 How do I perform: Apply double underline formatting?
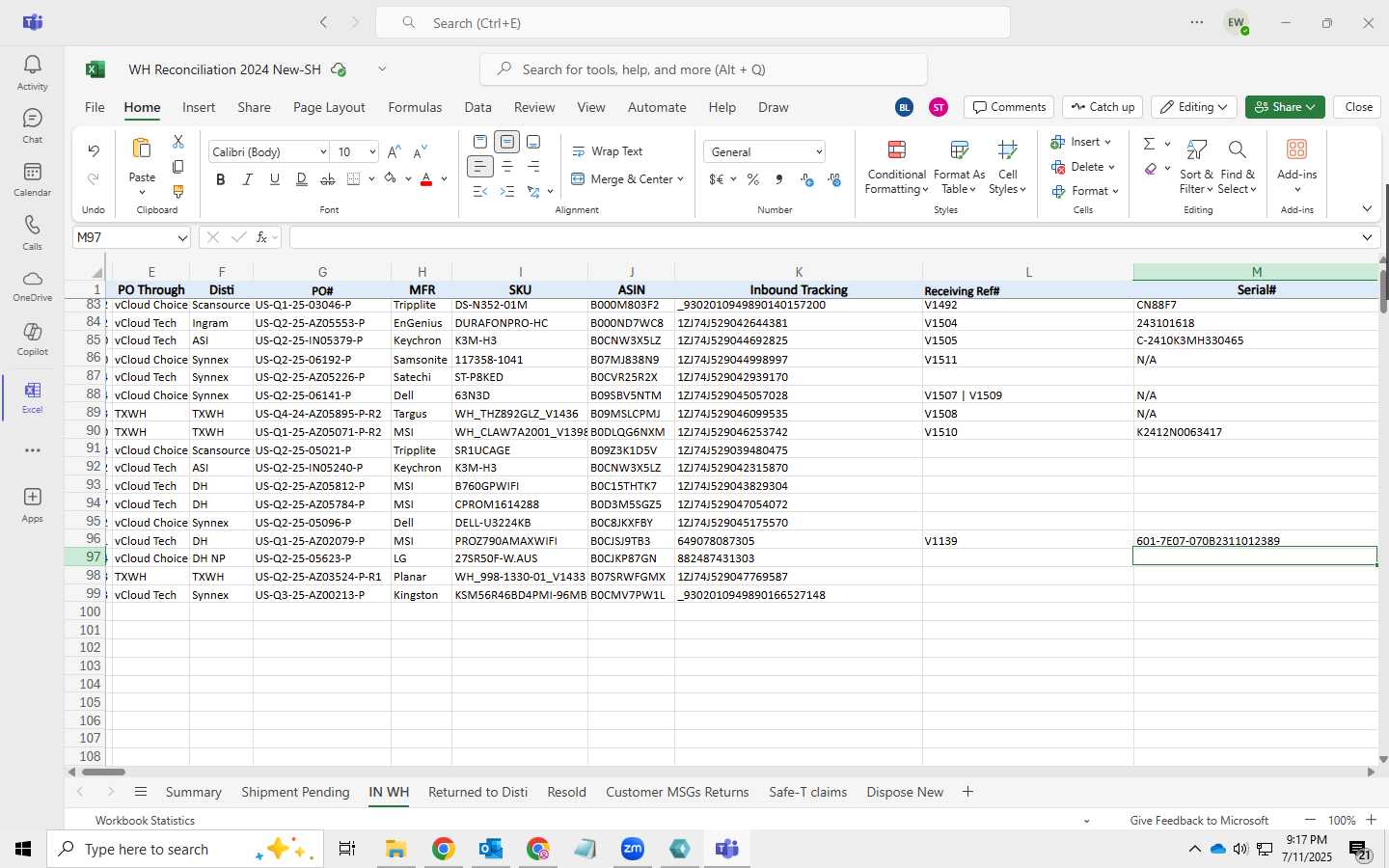click(x=302, y=179)
